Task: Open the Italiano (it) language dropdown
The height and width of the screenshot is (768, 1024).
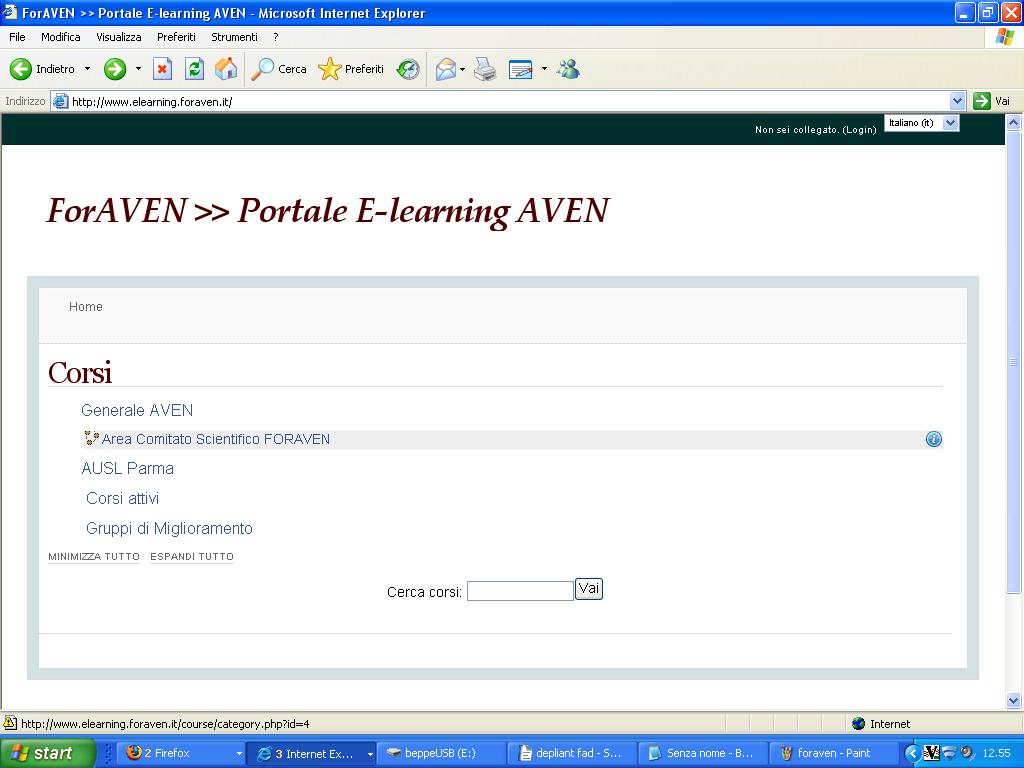Action: (921, 123)
